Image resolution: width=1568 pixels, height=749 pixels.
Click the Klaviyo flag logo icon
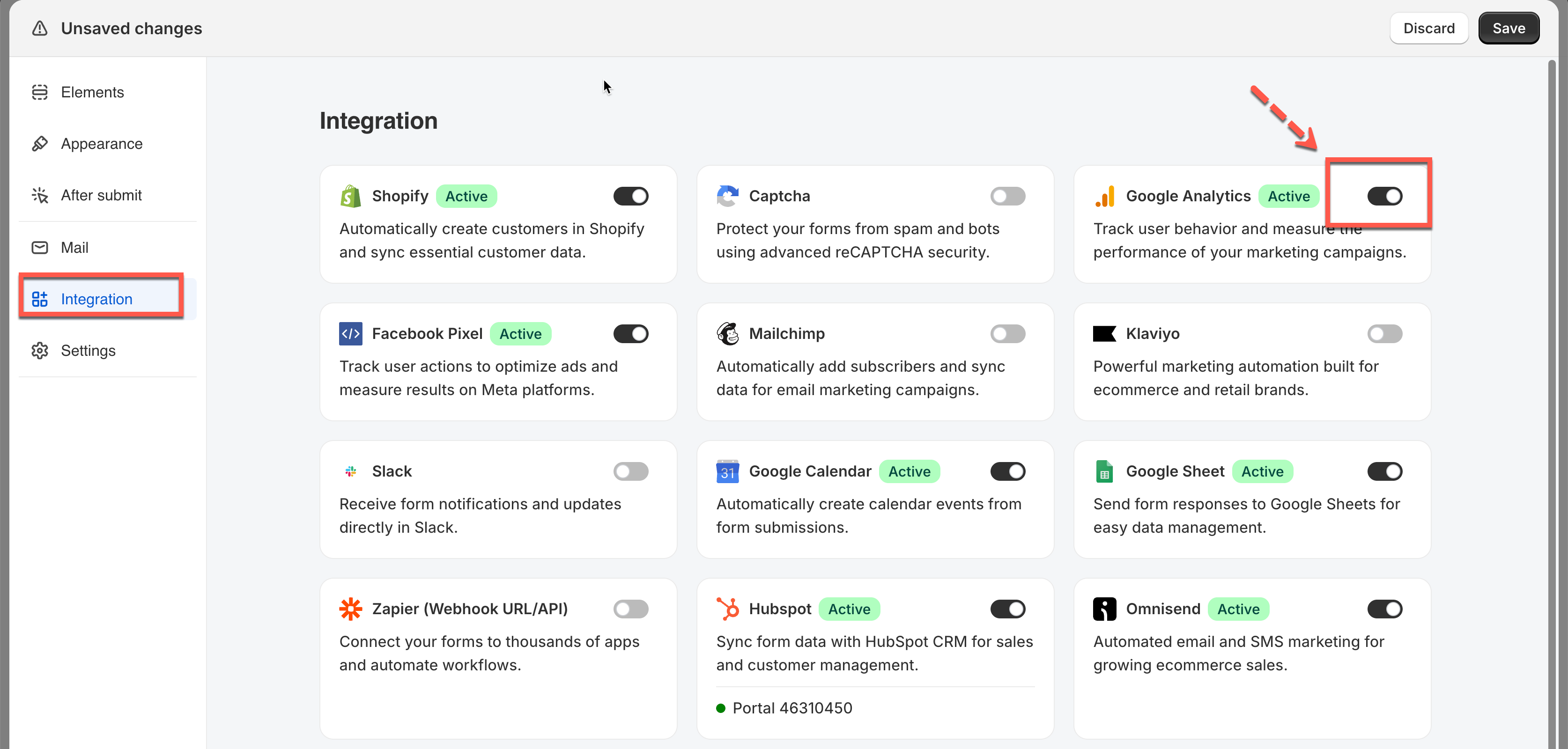pos(1104,333)
